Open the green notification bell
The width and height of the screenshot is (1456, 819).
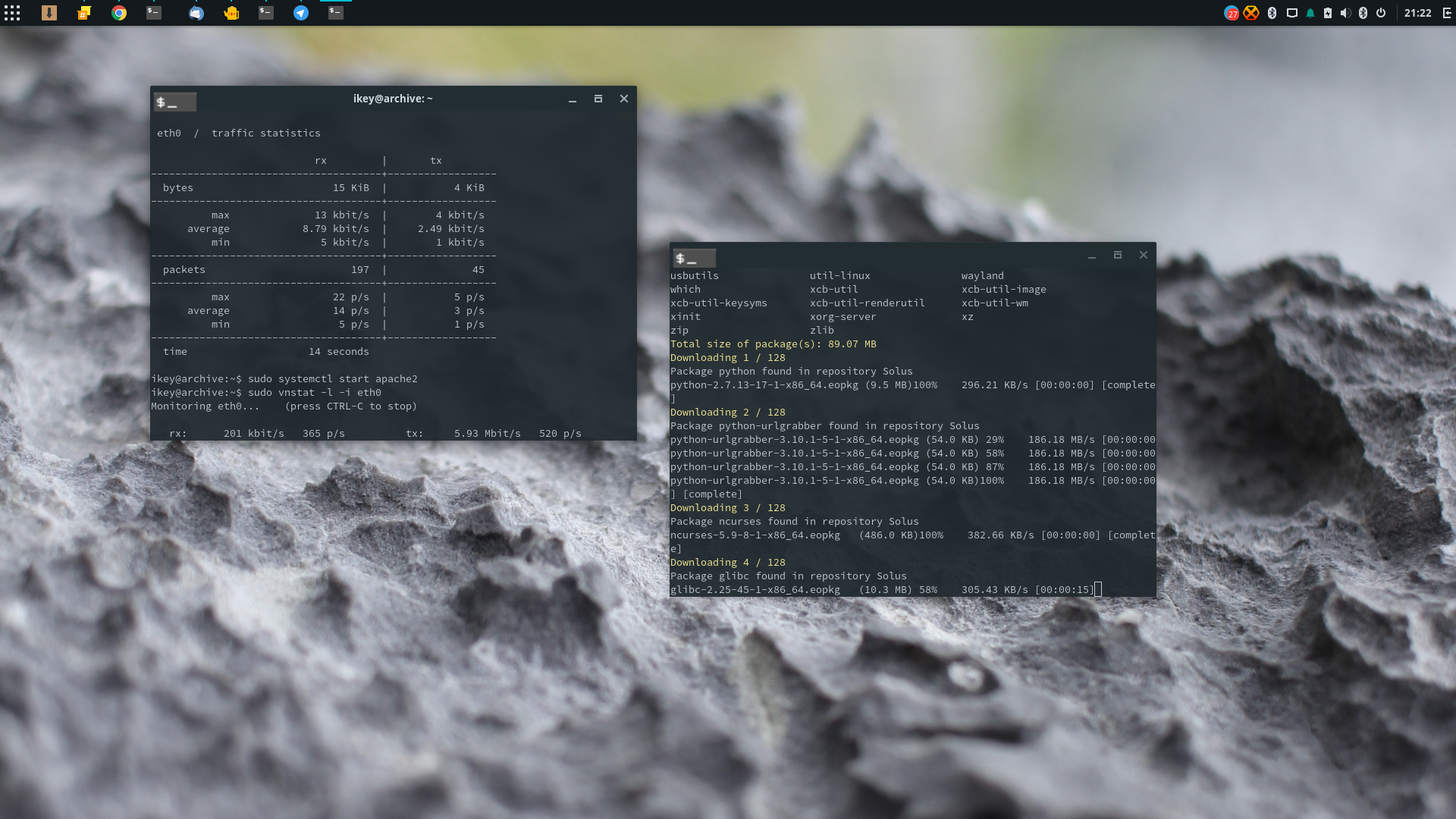click(1310, 13)
